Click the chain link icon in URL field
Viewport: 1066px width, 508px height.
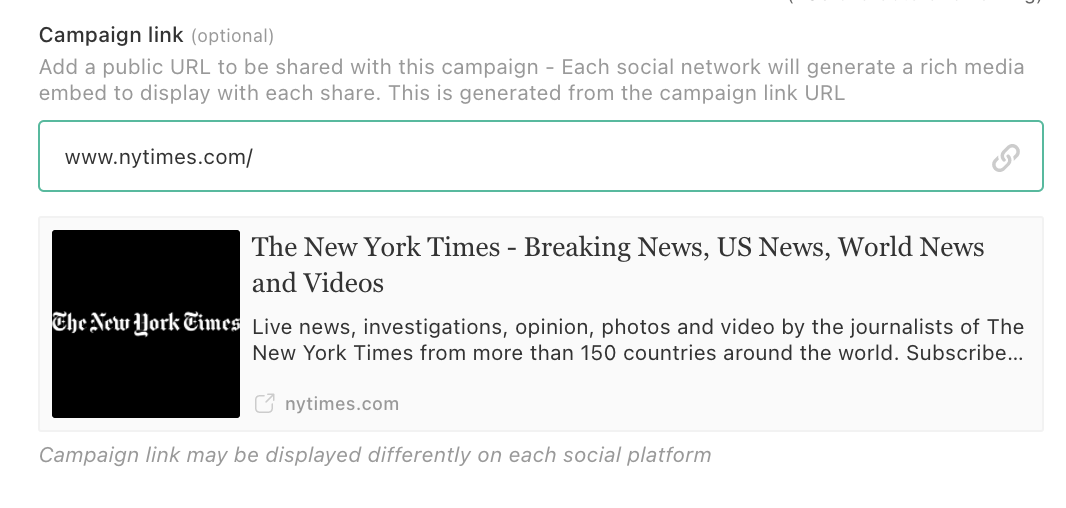tap(1005, 157)
